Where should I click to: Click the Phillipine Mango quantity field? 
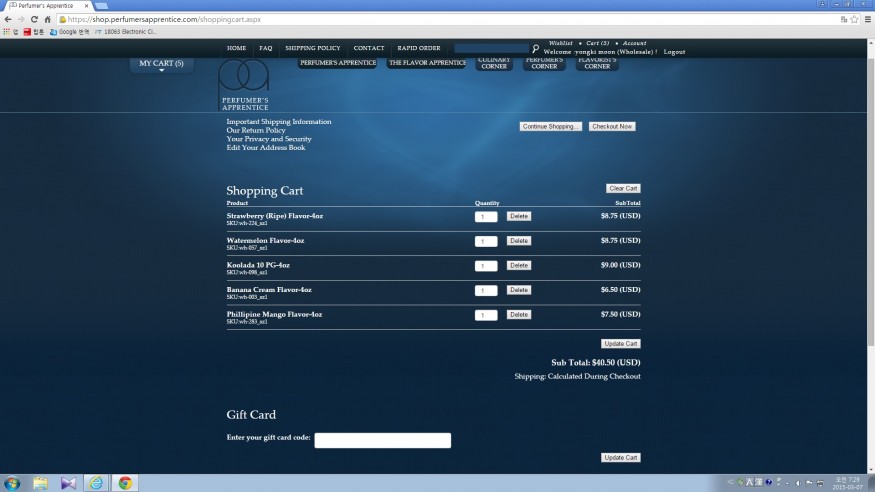486,315
